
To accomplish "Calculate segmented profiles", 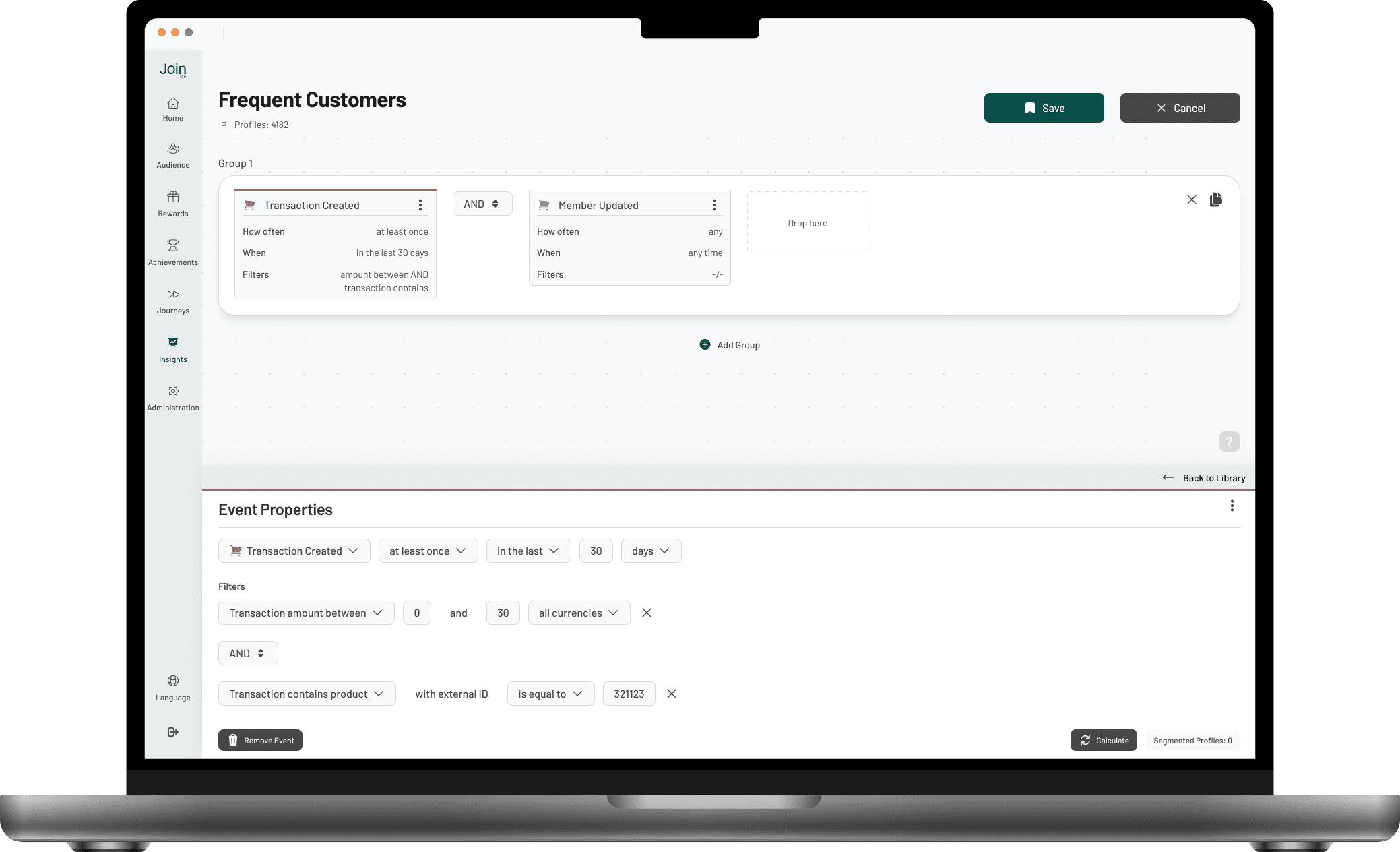I will (x=1104, y=740).
